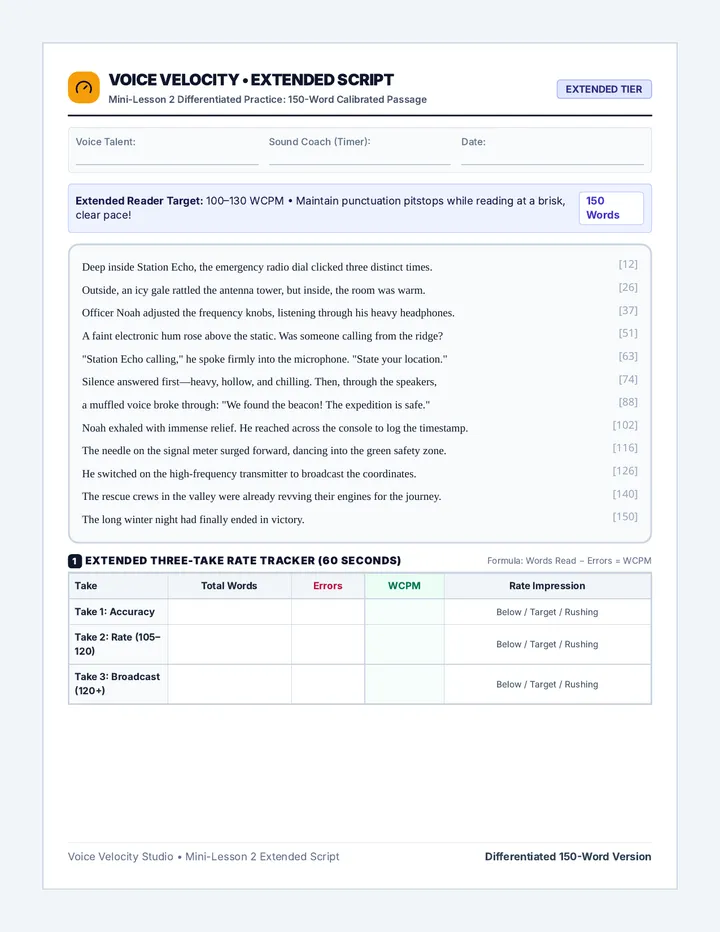Click the line starting Deep inside Station Echo
Image resolution: width=720 pixels, height=932 pixels.
click(257, 267)
